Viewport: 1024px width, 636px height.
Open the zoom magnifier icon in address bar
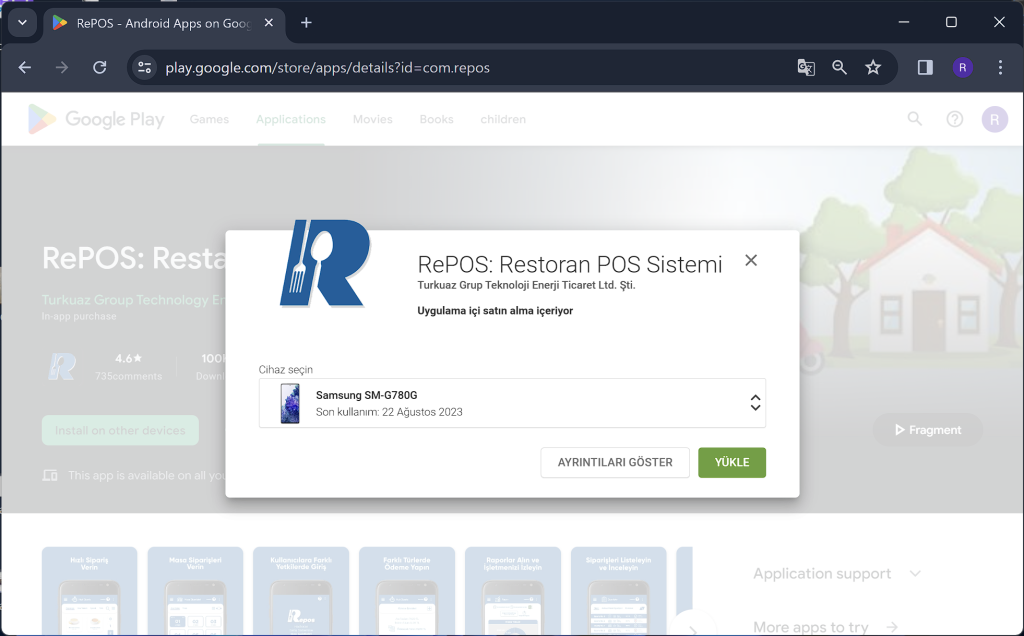click(x=839, y=67)
